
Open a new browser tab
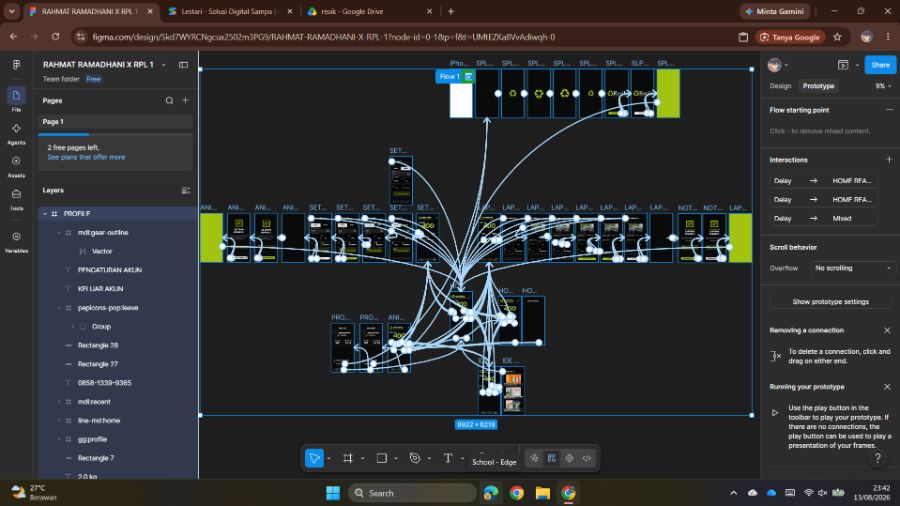click(451, 11)
